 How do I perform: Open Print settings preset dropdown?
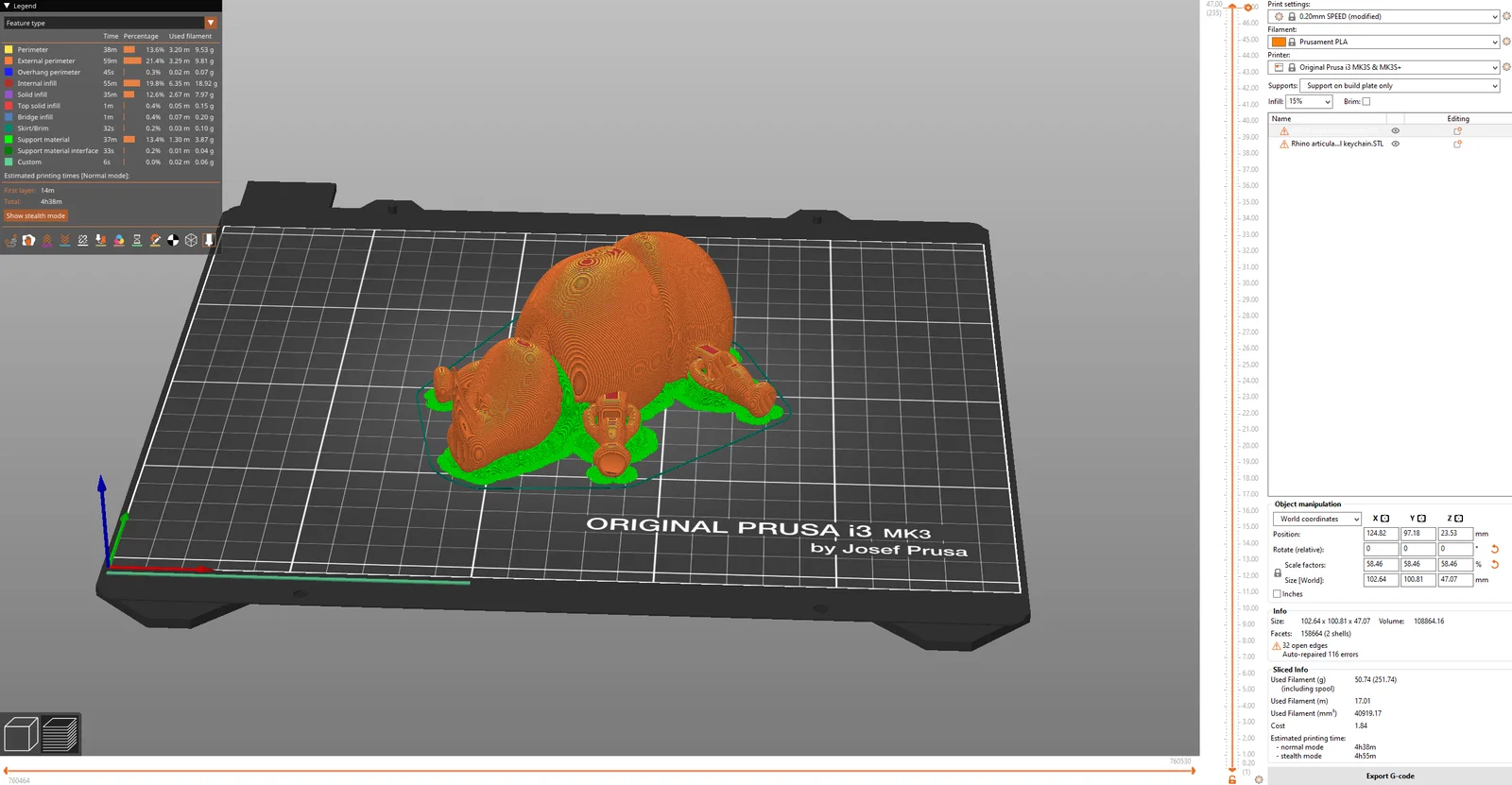click(x=1384, y=16)
